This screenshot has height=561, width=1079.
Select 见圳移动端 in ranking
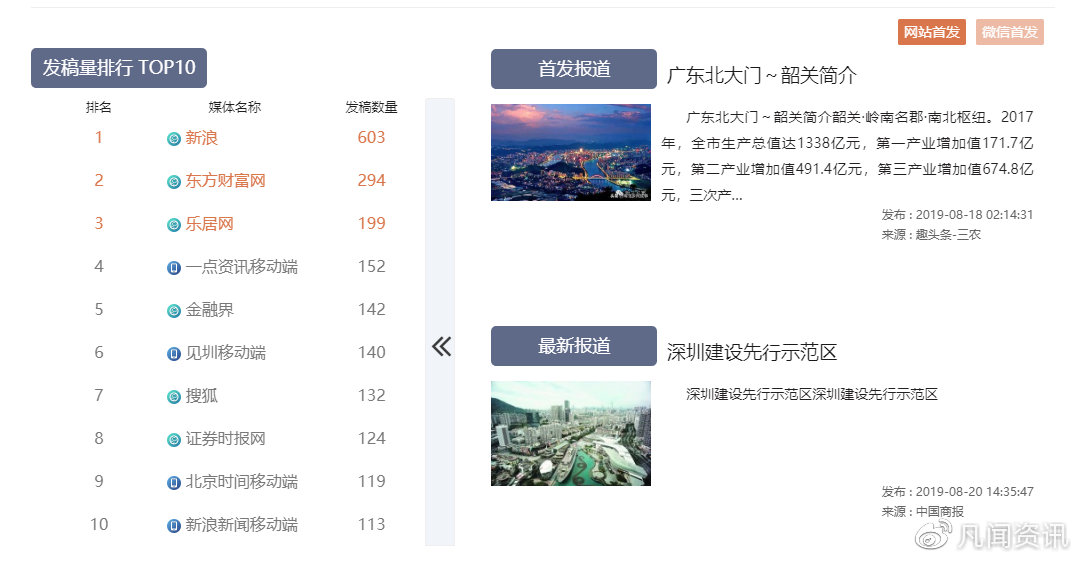click(x=226, y=353)
